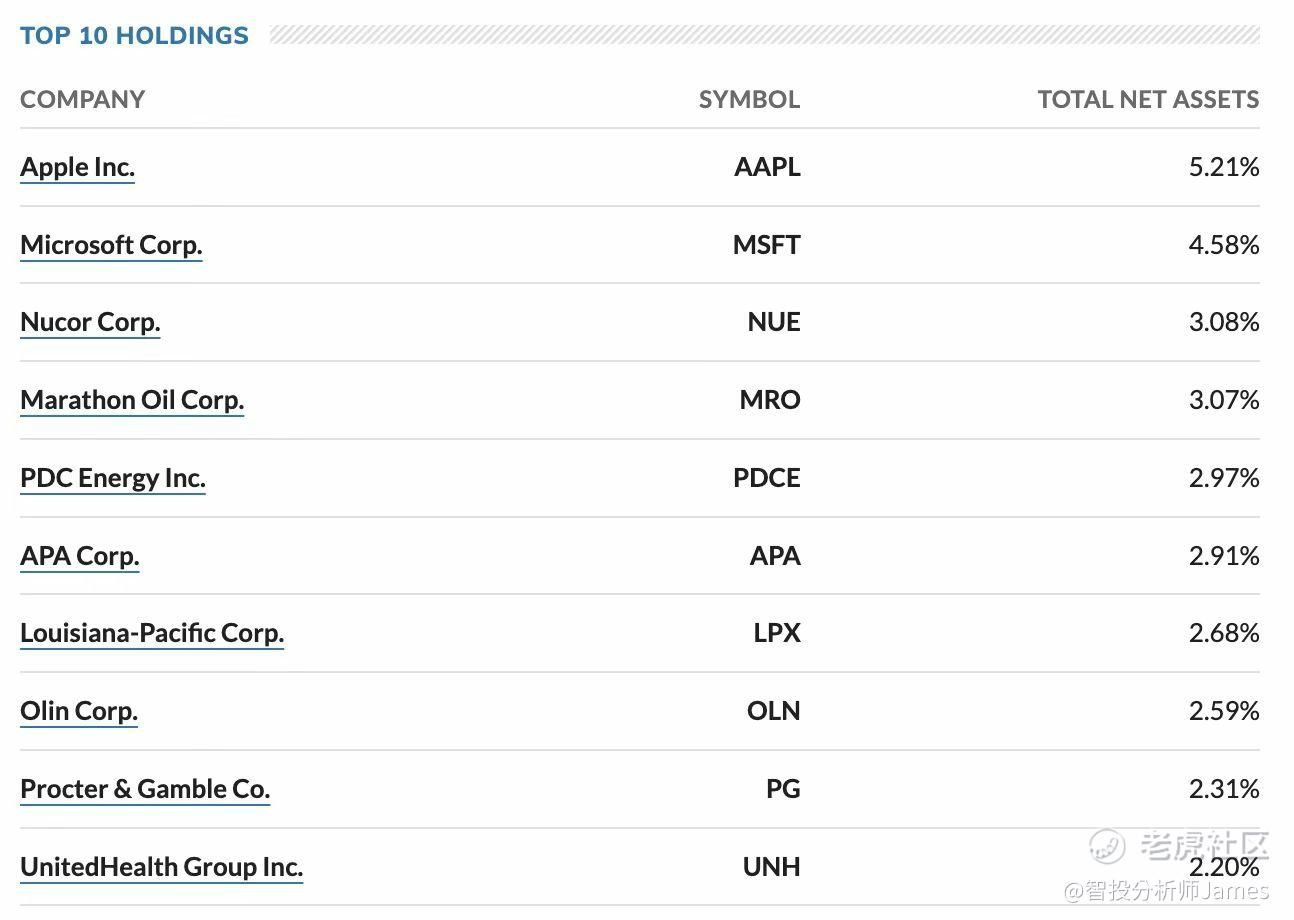The image size is (1294, 920).
Task: Click the TOTAL NET ASSETS header
Action: tap(1148, 100)
